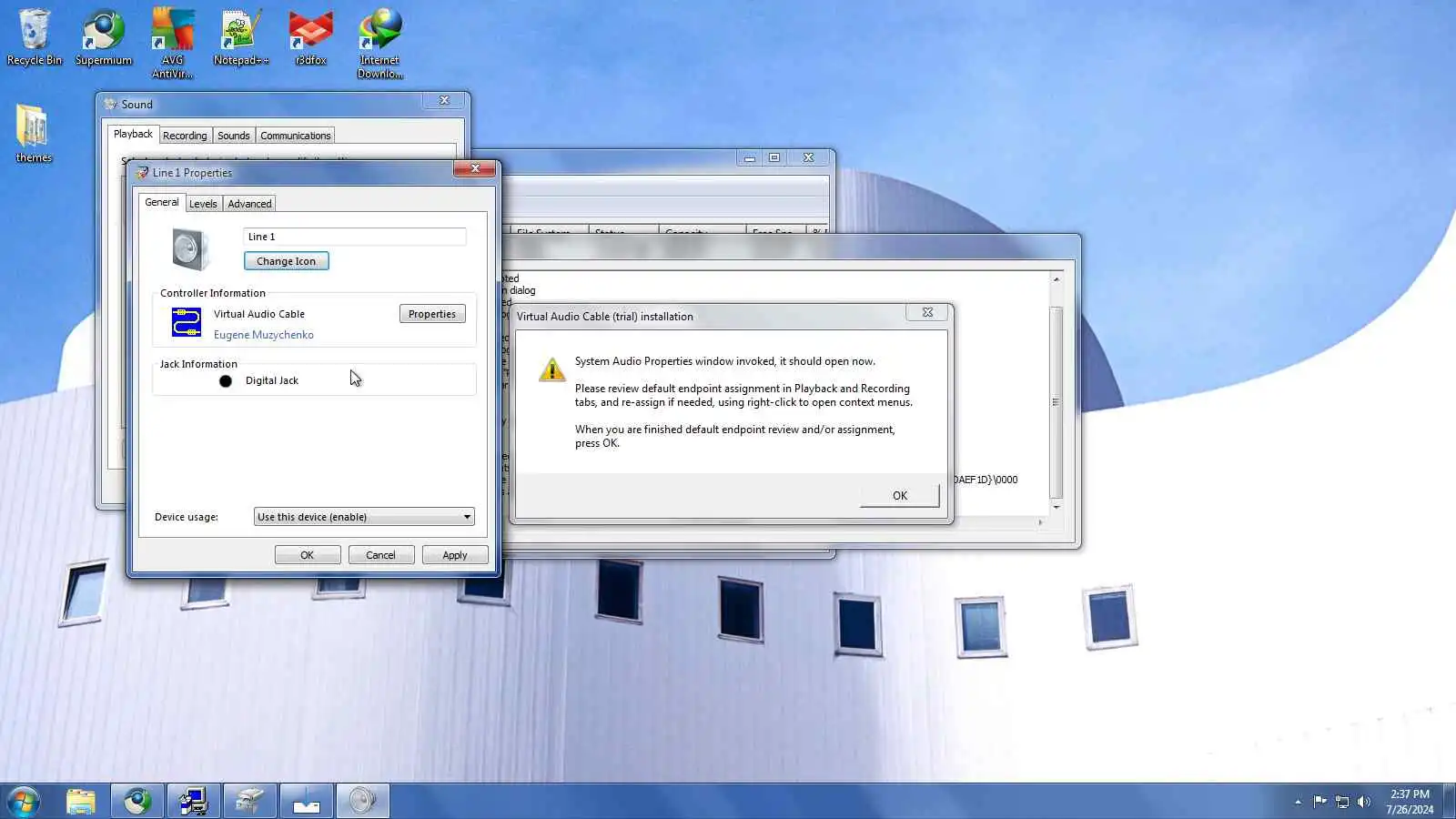Click OK in Line 1 Properties dialog
1456x819 pixels.
(308, 555)
